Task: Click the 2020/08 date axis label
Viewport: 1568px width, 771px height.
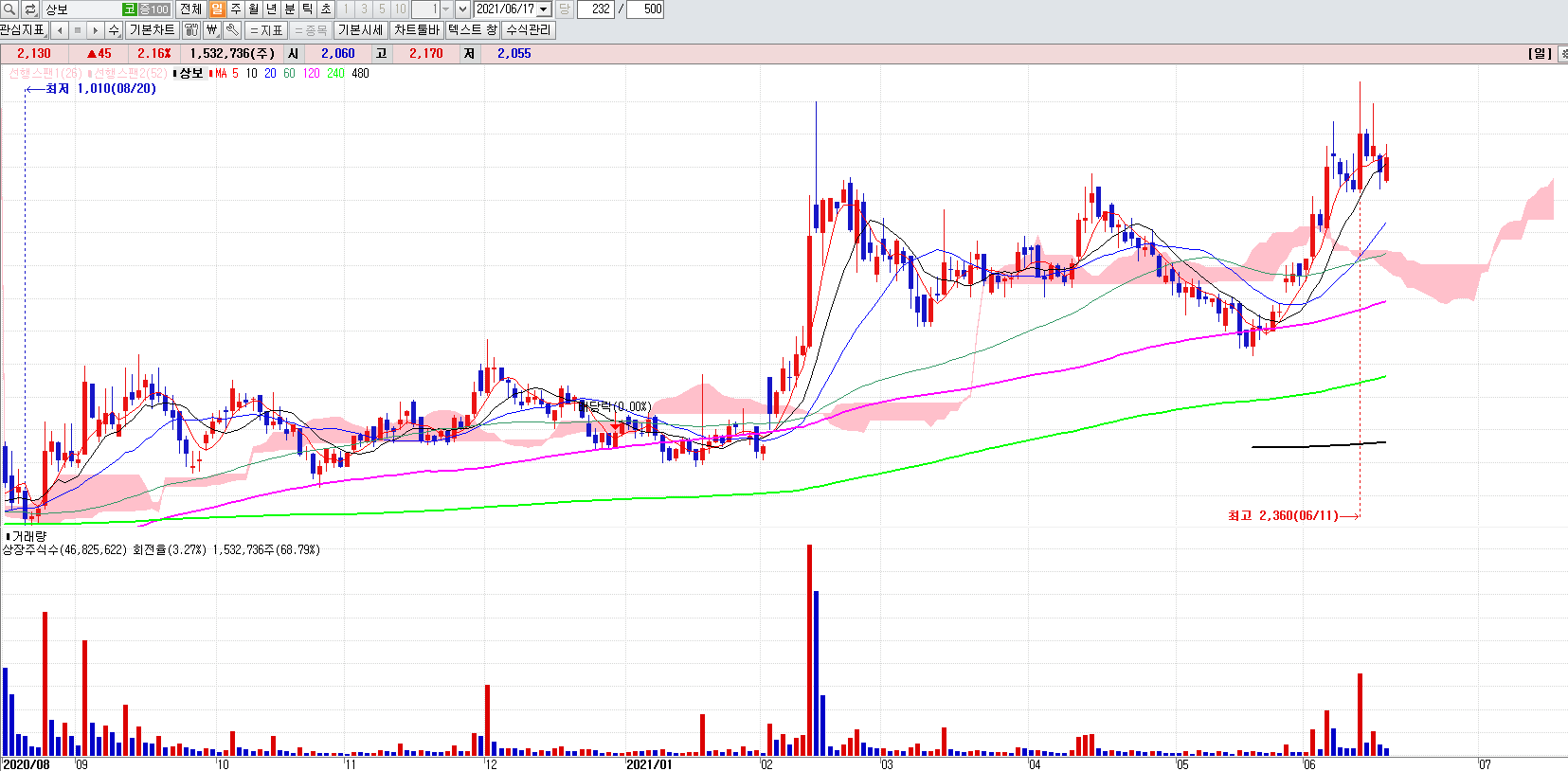Action: [x=26, y=764]
